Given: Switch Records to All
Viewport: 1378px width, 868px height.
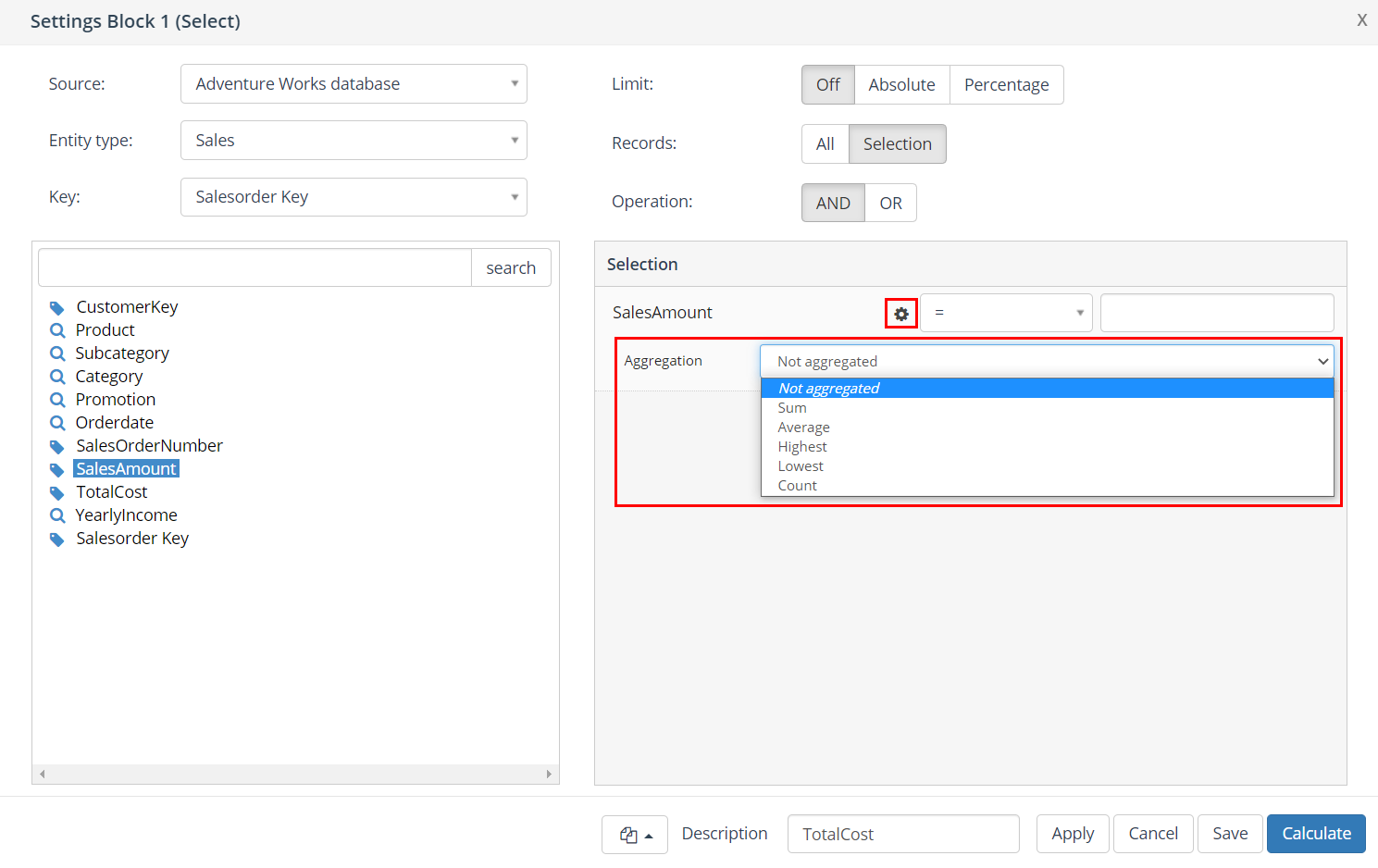Looking at the screenshot, I should [825, 144].
